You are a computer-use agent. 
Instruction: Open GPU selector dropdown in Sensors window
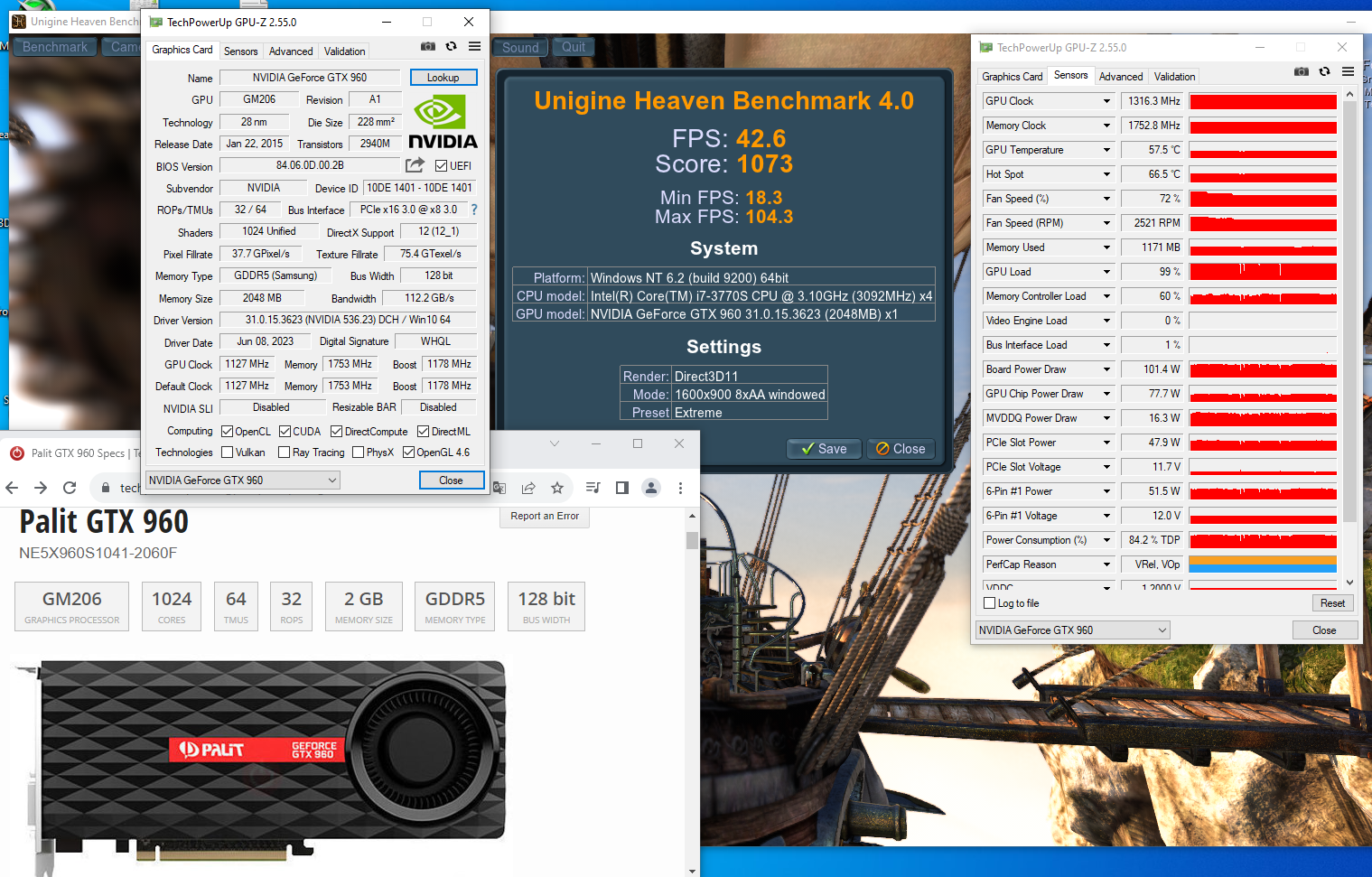coord(1073,630)
